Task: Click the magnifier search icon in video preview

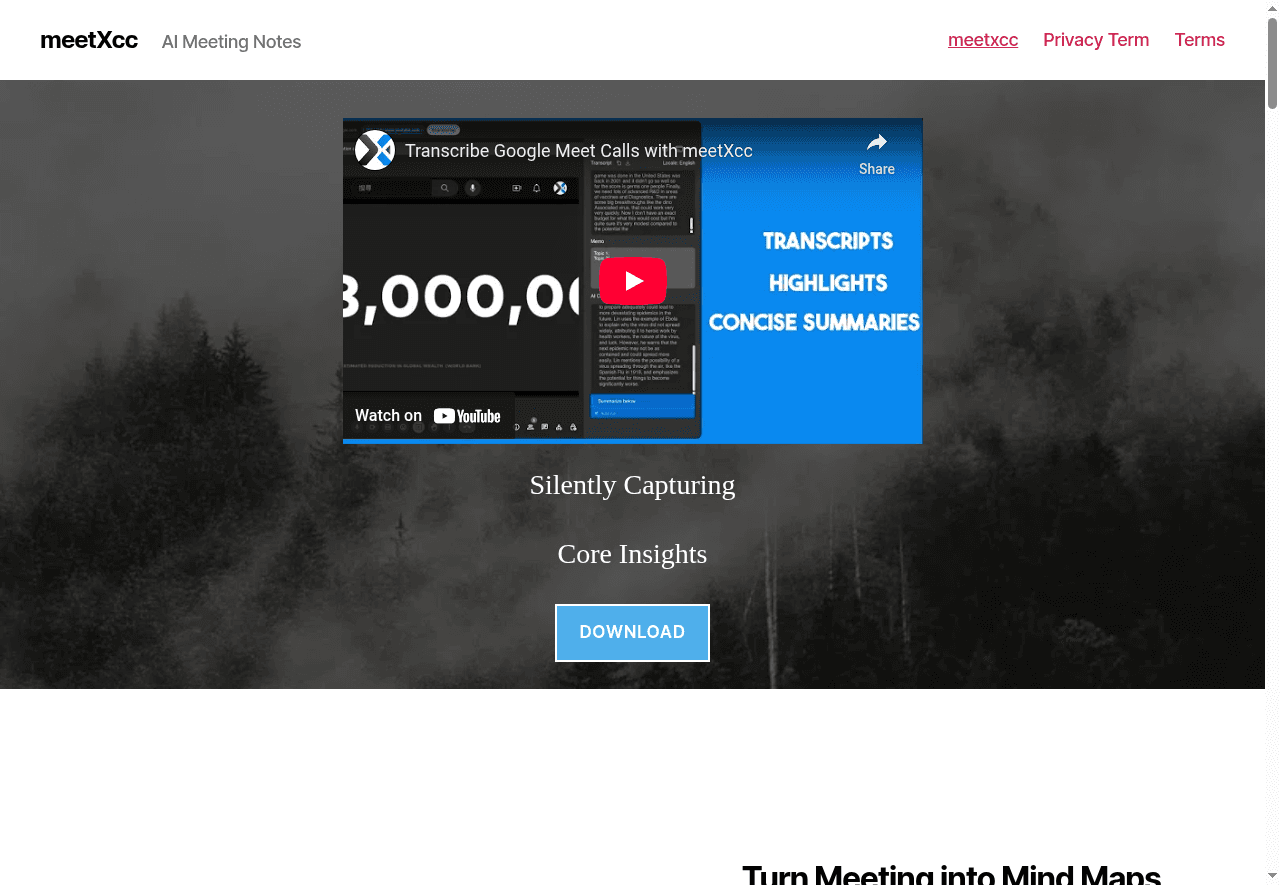Action: point(445,188)
